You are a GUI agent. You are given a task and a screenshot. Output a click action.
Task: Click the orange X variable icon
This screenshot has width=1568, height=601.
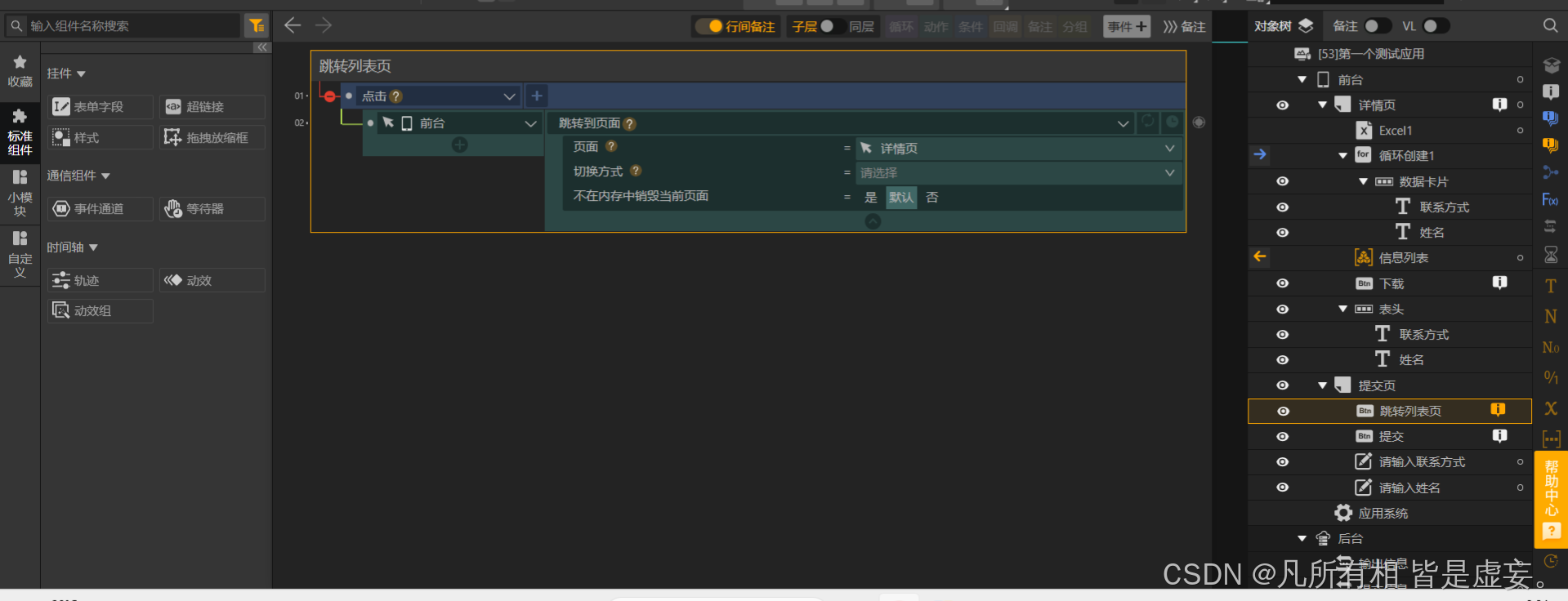click(1550, 408)
